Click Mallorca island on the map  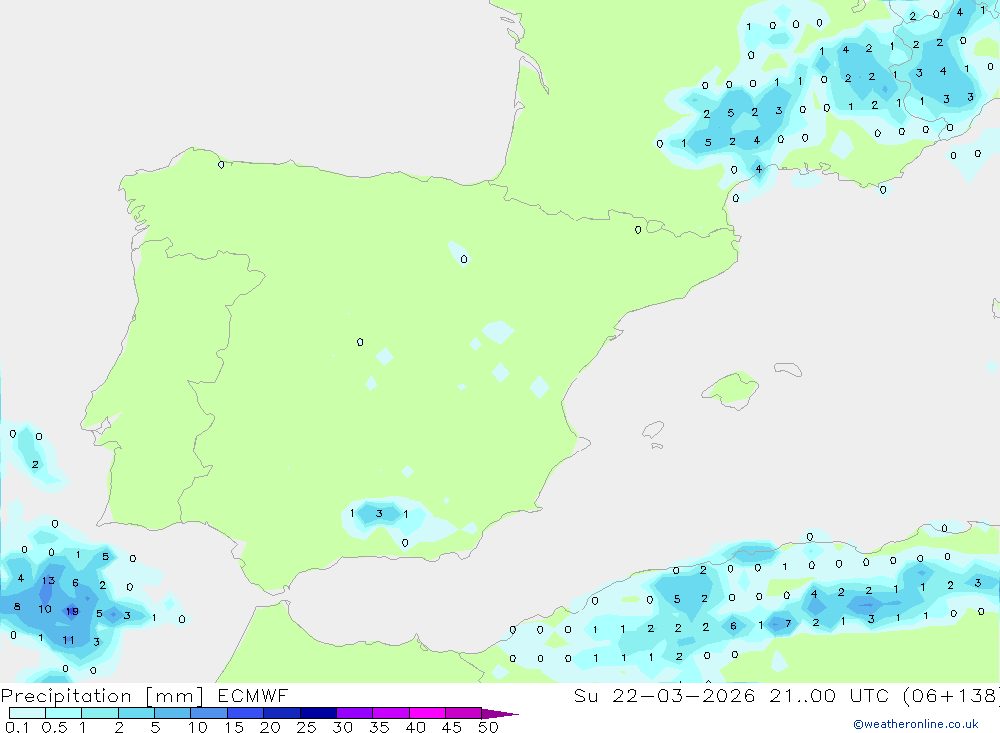click(730, 389)
